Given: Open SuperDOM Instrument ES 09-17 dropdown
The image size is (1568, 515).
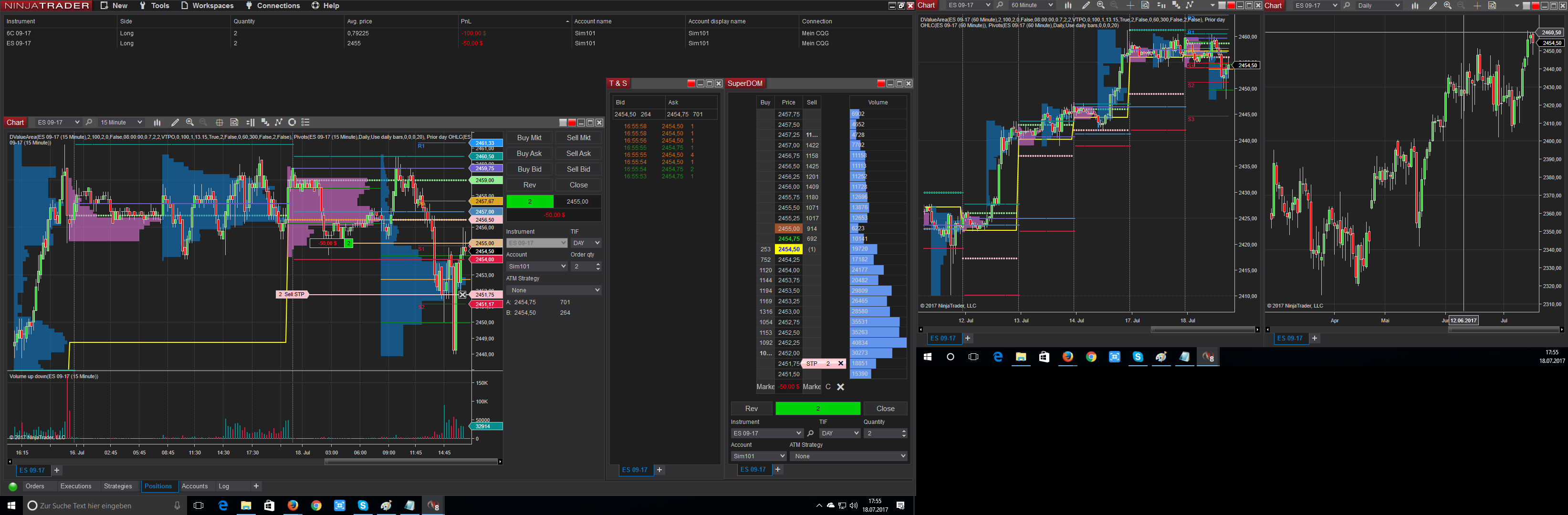Looking at the screenshot, I should click(767, 433).
